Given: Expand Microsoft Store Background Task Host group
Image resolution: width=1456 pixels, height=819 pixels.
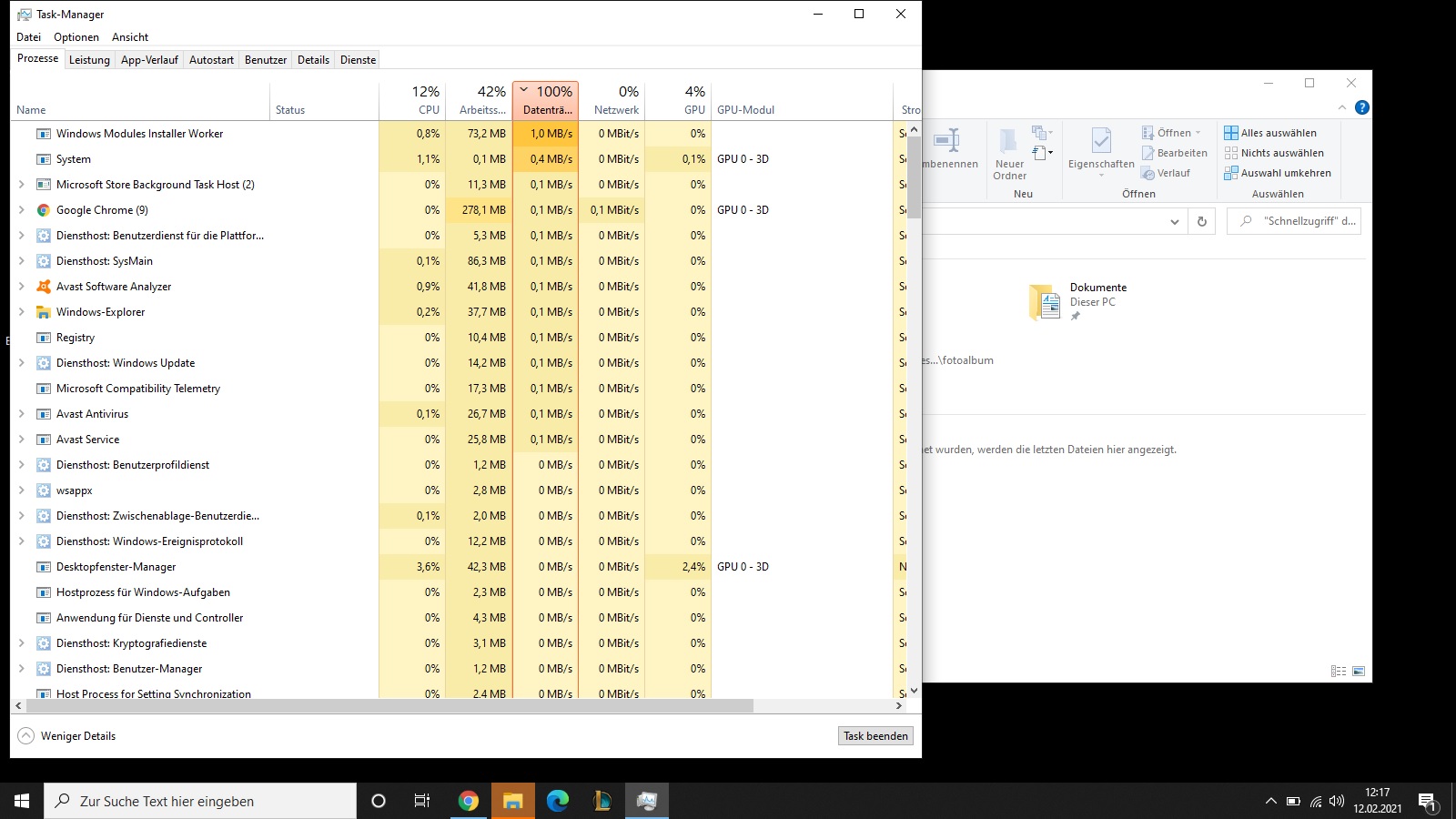Looking at the screenshot, I should (x=22, y=185).
